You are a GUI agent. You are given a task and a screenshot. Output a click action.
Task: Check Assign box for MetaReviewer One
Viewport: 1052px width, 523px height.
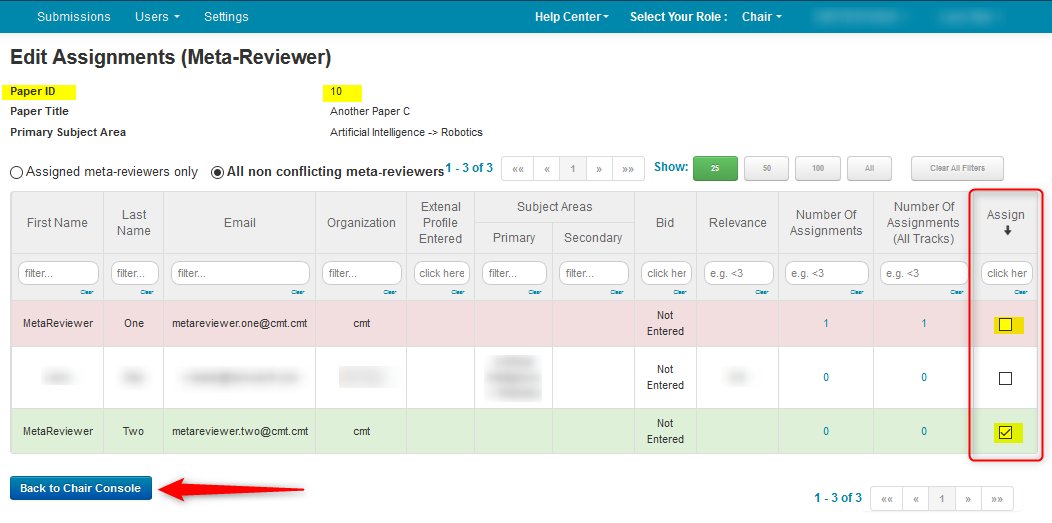coord(1005,325)
